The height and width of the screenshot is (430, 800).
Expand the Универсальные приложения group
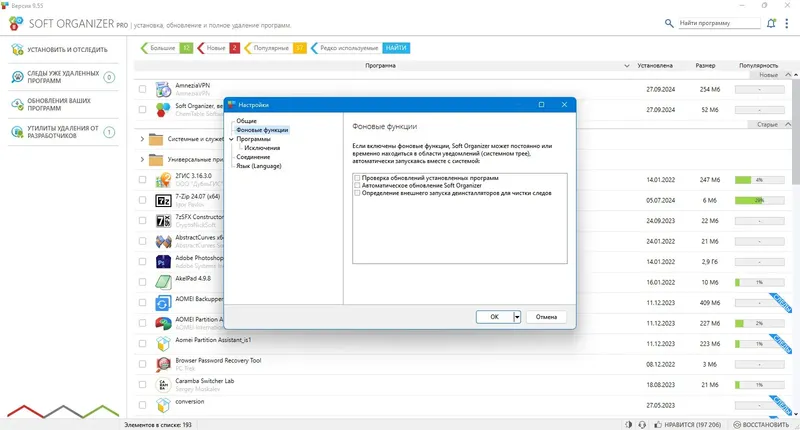point(142,160)
